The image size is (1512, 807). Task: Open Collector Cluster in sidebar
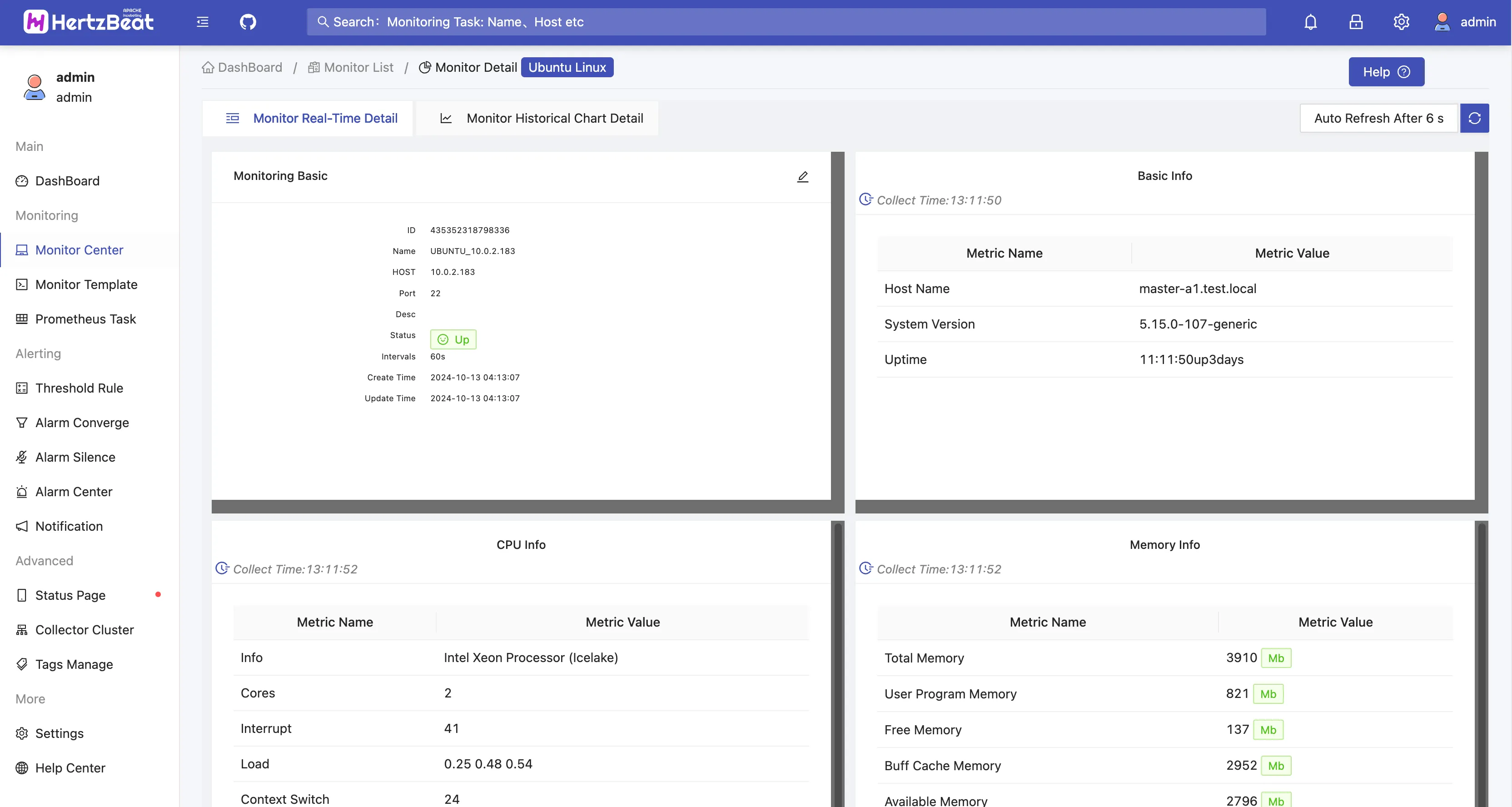(85, 630)
